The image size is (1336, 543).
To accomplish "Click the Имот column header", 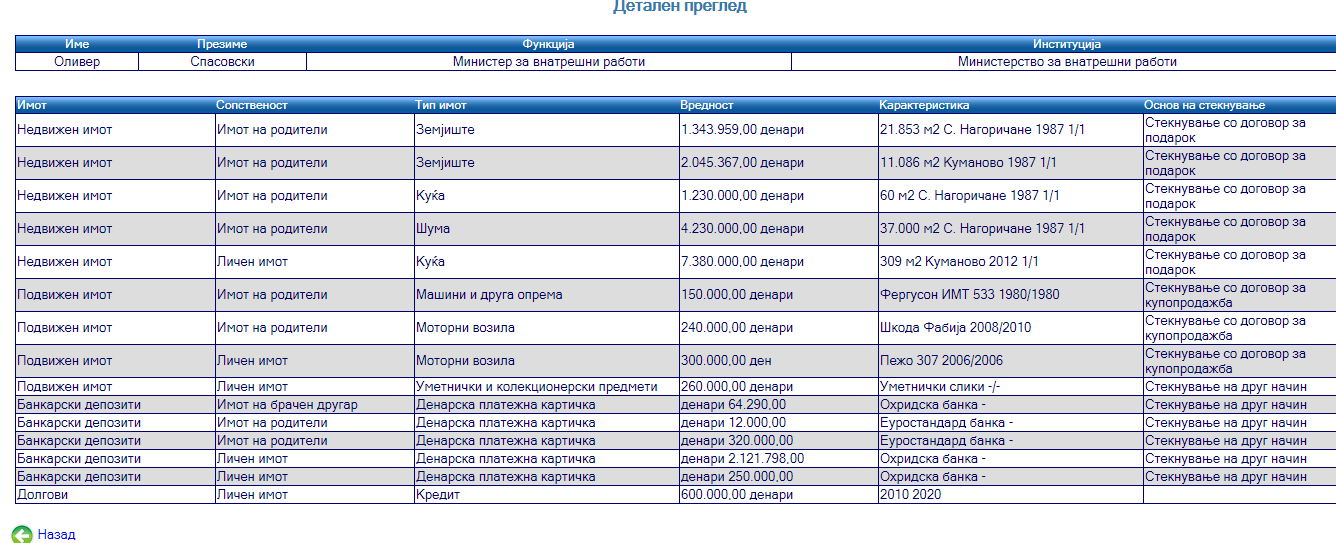I will (32, 105).
